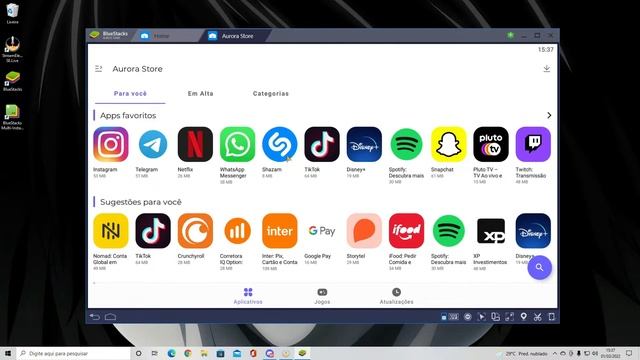Screen dimensions: 640x360
Task: Click the BlueStacks scissors screenshot icon
Action: (538, 317)
